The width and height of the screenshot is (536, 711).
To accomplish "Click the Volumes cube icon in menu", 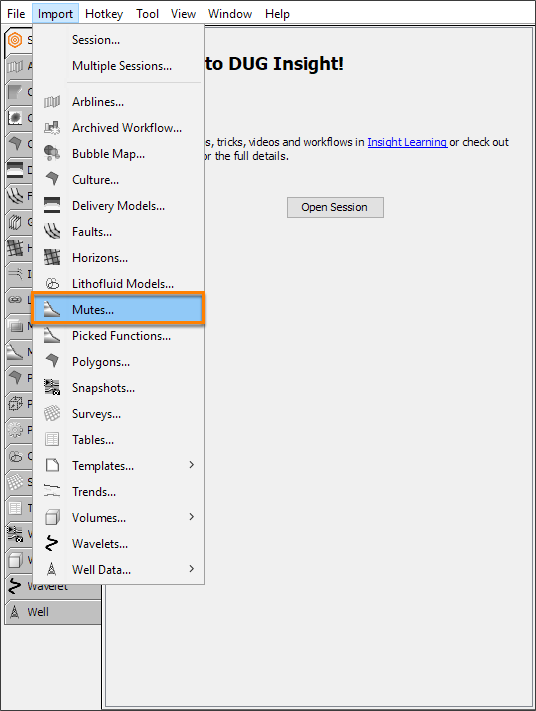I will 52,517.
